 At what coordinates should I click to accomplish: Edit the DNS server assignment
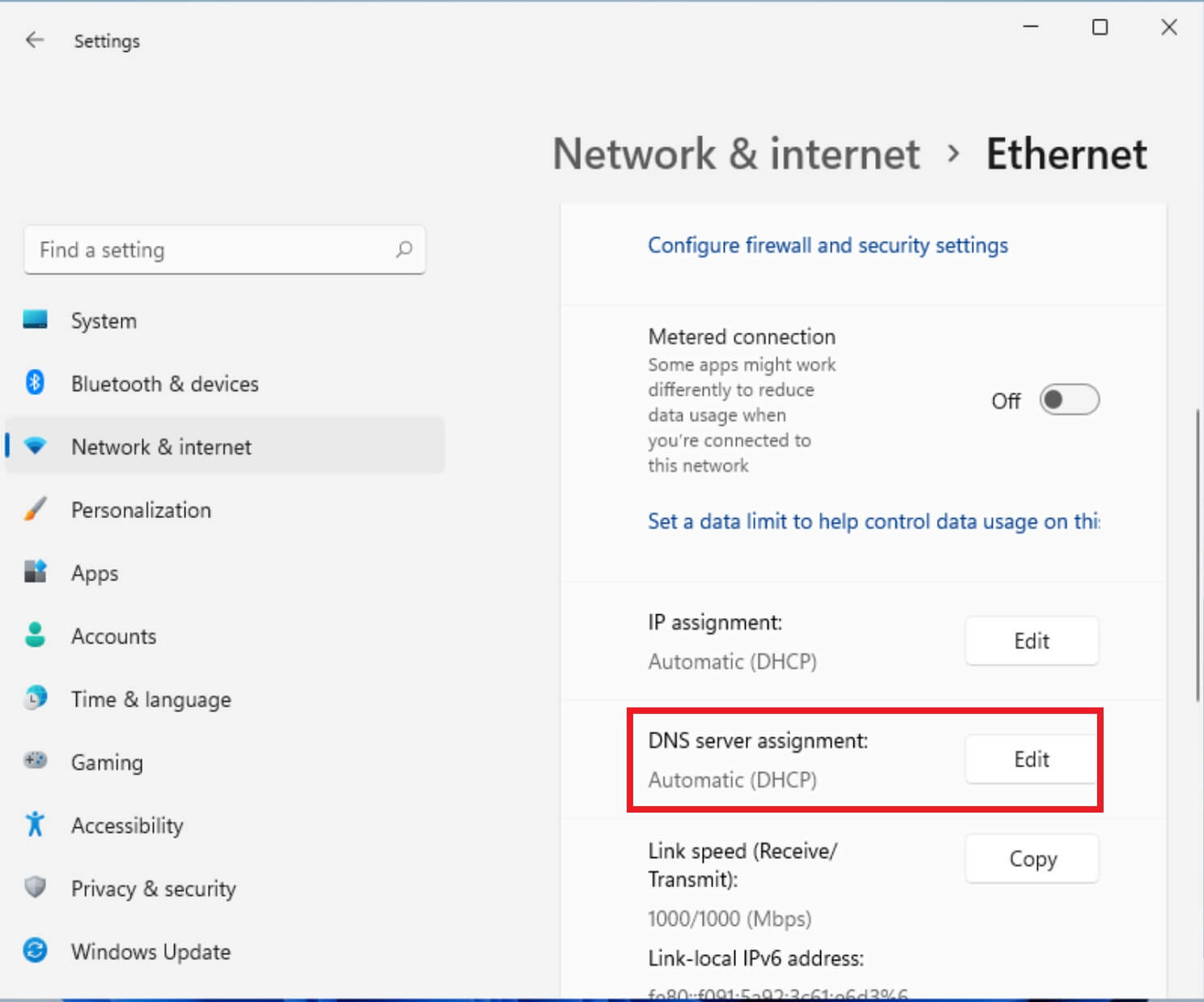[x=1031, y=759]
